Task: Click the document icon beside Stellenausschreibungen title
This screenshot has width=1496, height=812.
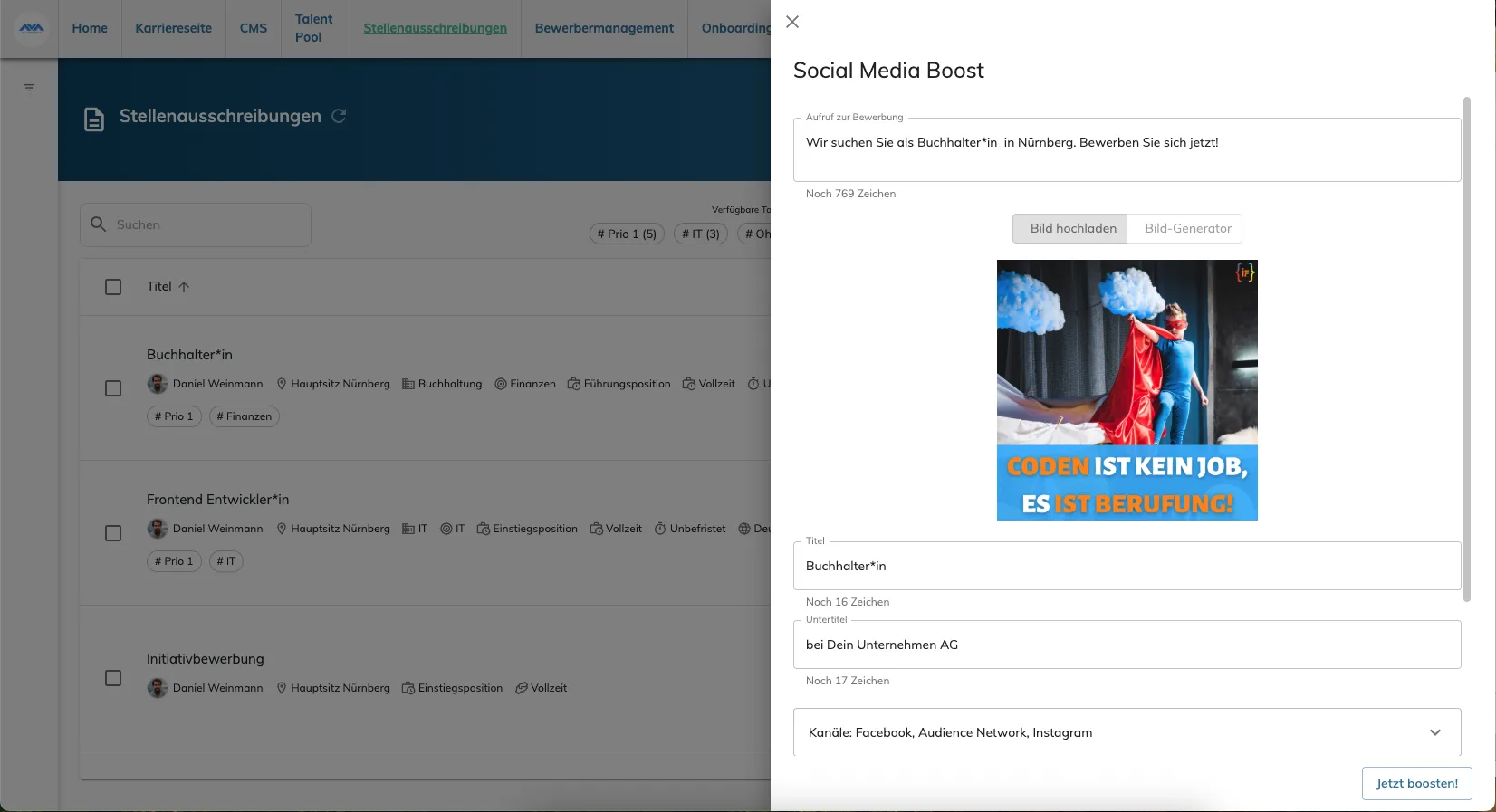Action: (x=94, y=119)
